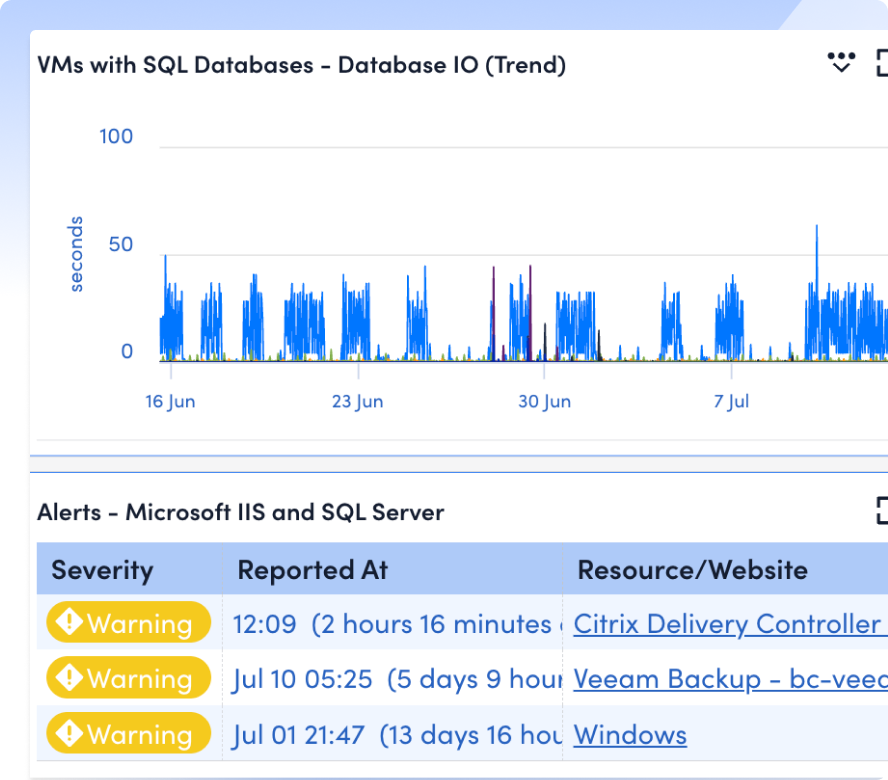
Task: Click the Warning badge in the Jul 01 row
Action: pyautogui.click(x=129, y=733)
